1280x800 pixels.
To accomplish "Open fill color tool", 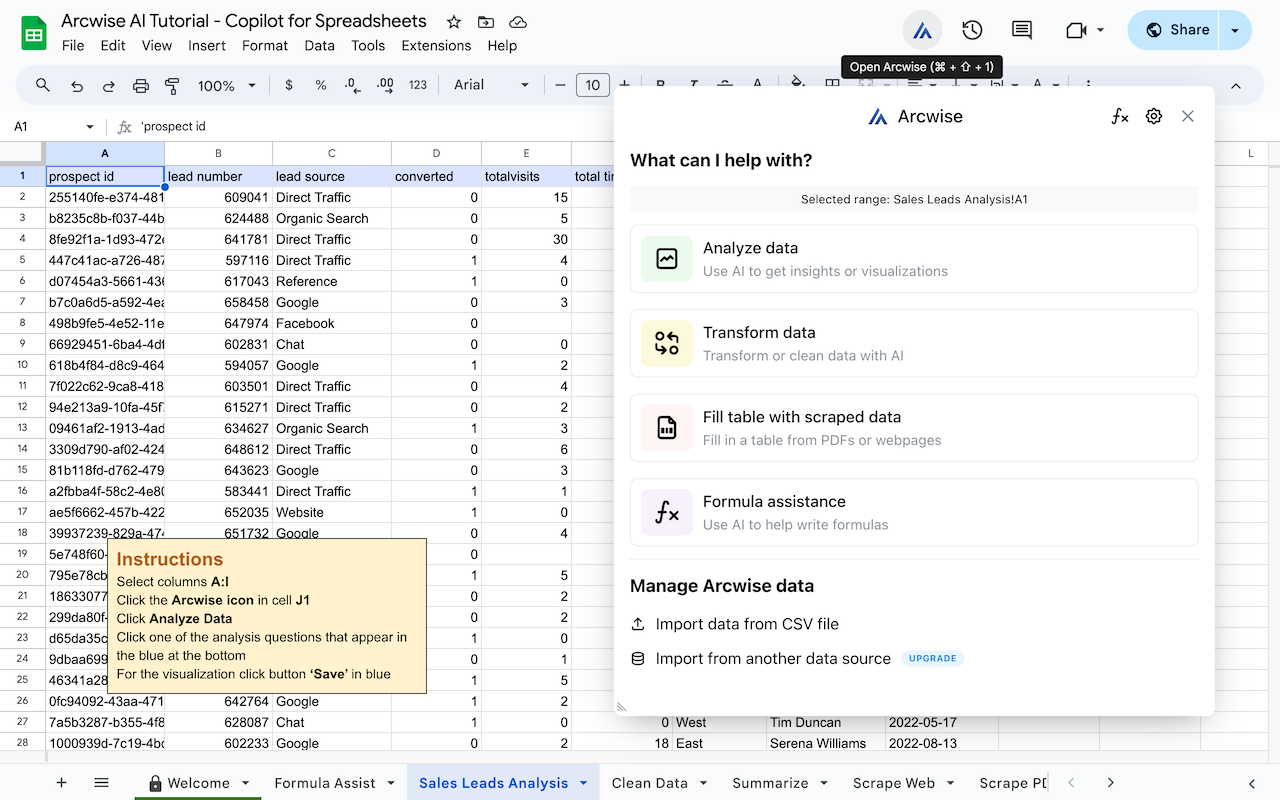I will pos(797,84).
